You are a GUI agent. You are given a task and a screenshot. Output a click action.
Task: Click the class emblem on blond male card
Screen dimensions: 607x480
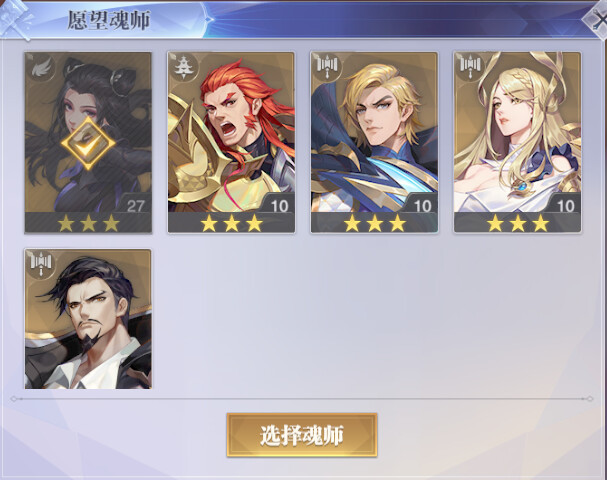(327, 67)
